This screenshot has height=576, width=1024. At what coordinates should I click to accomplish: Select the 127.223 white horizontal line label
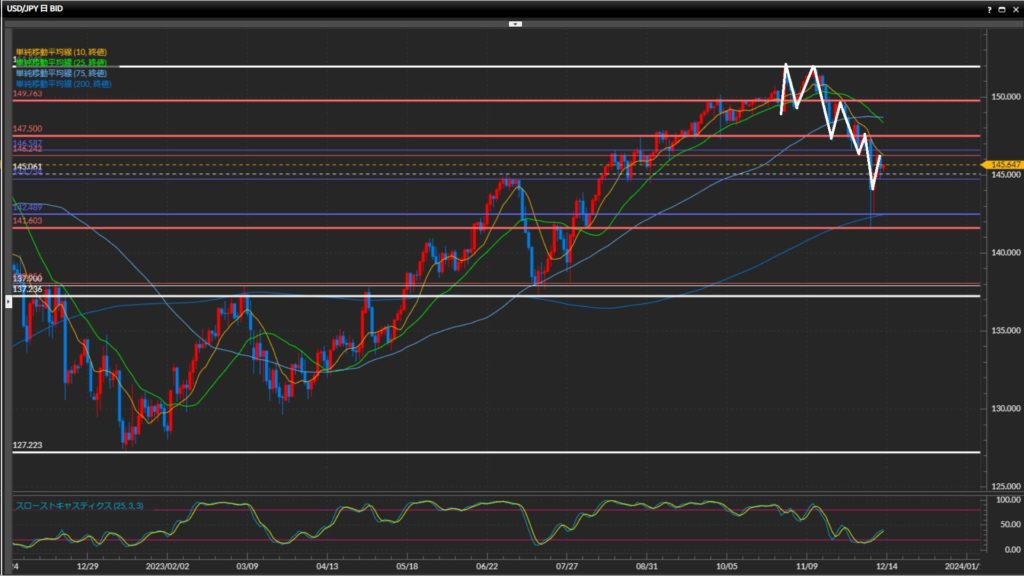tap(27, 445)
